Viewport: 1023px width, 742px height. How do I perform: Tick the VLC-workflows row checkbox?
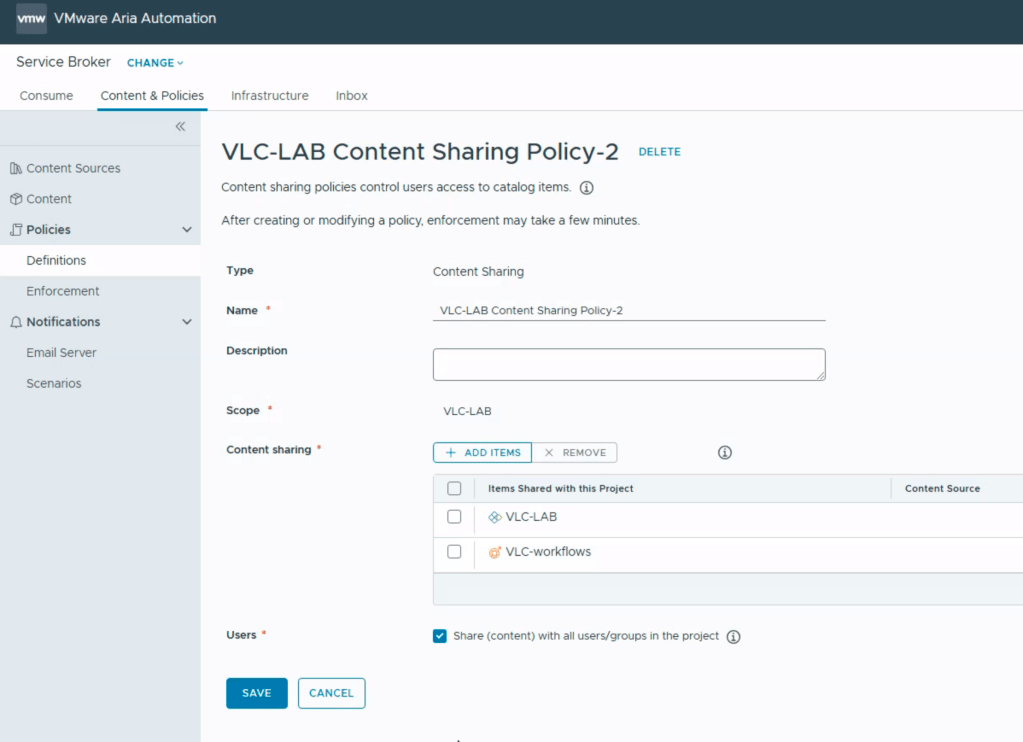[x=454, y=552]
